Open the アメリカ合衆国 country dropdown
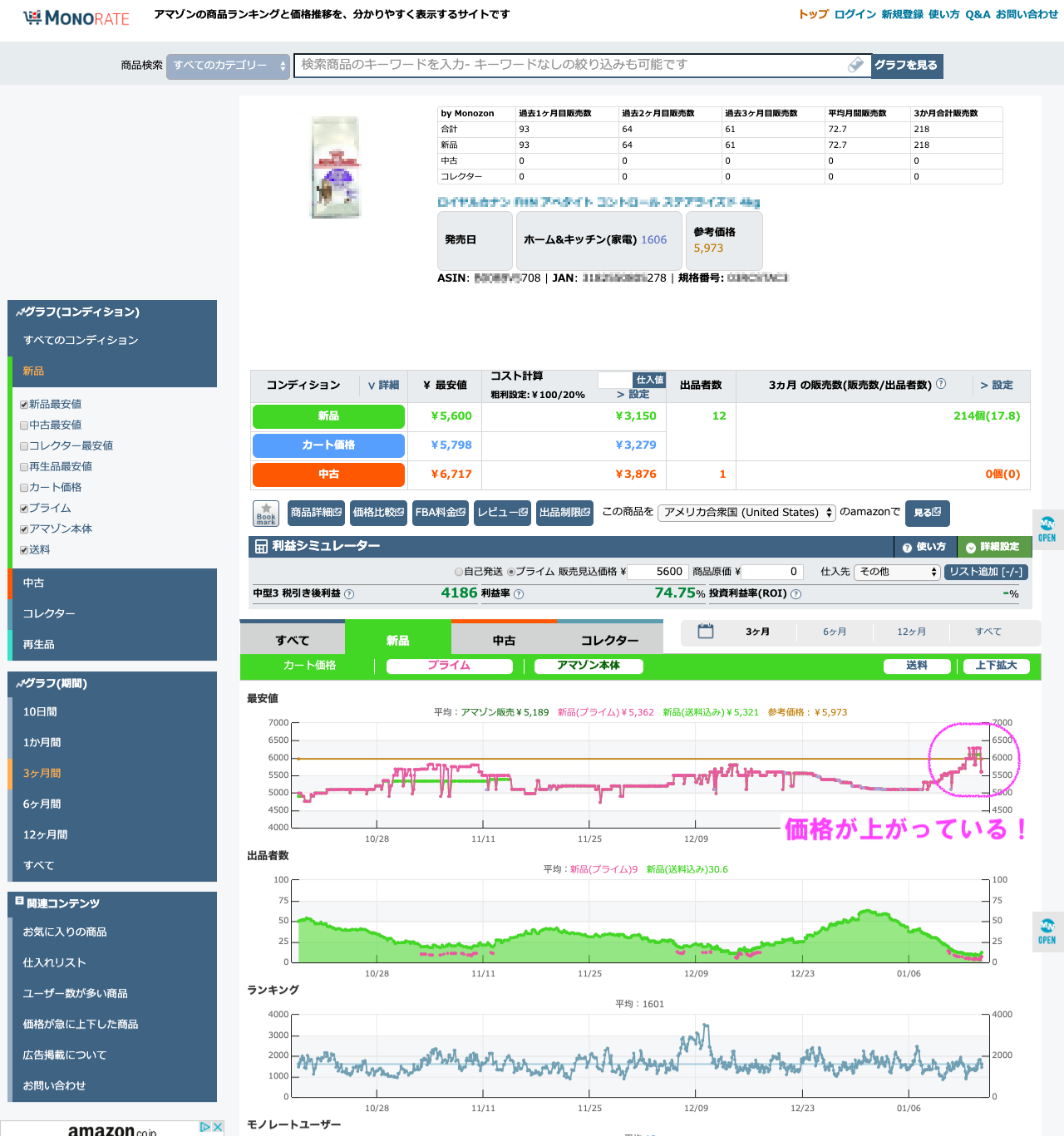Screen dimensions: 1064x1136 pos(746,513)
